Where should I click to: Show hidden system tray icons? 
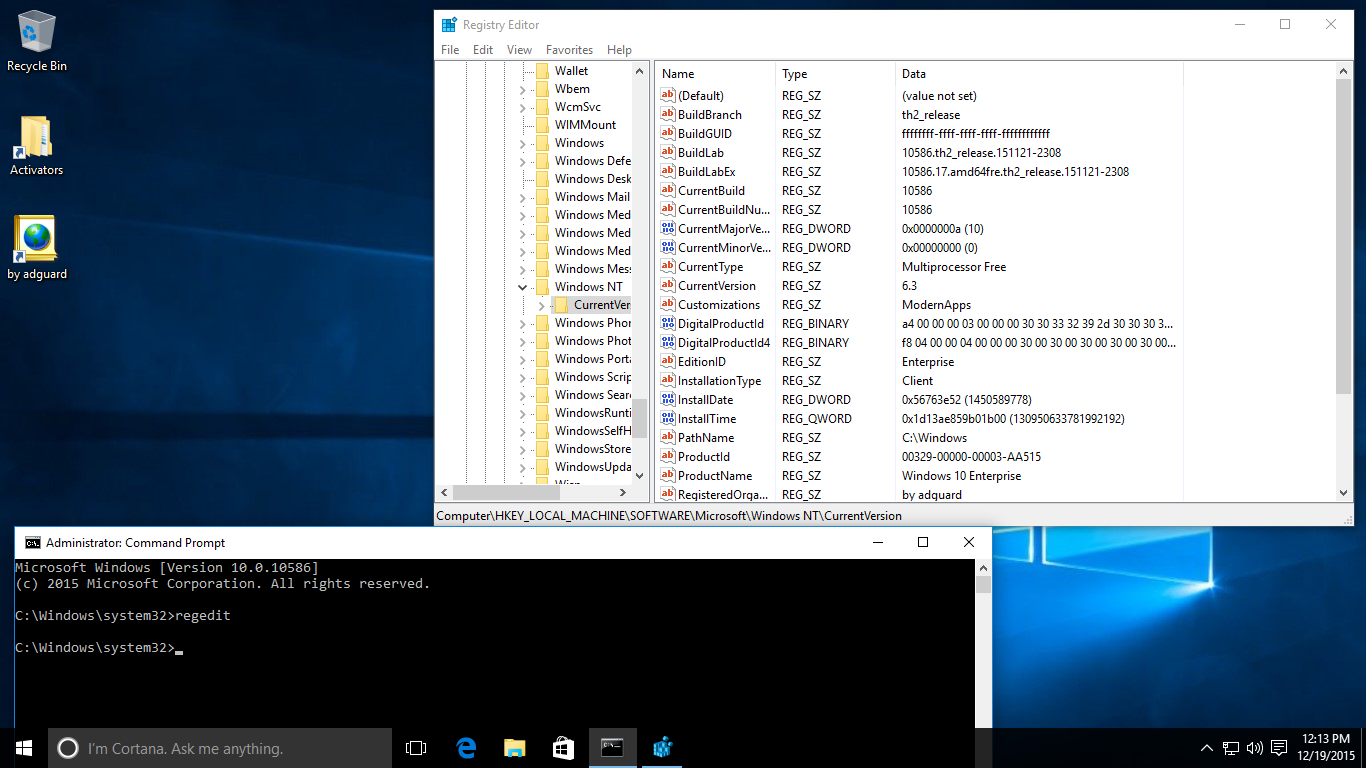[1207, 748]
